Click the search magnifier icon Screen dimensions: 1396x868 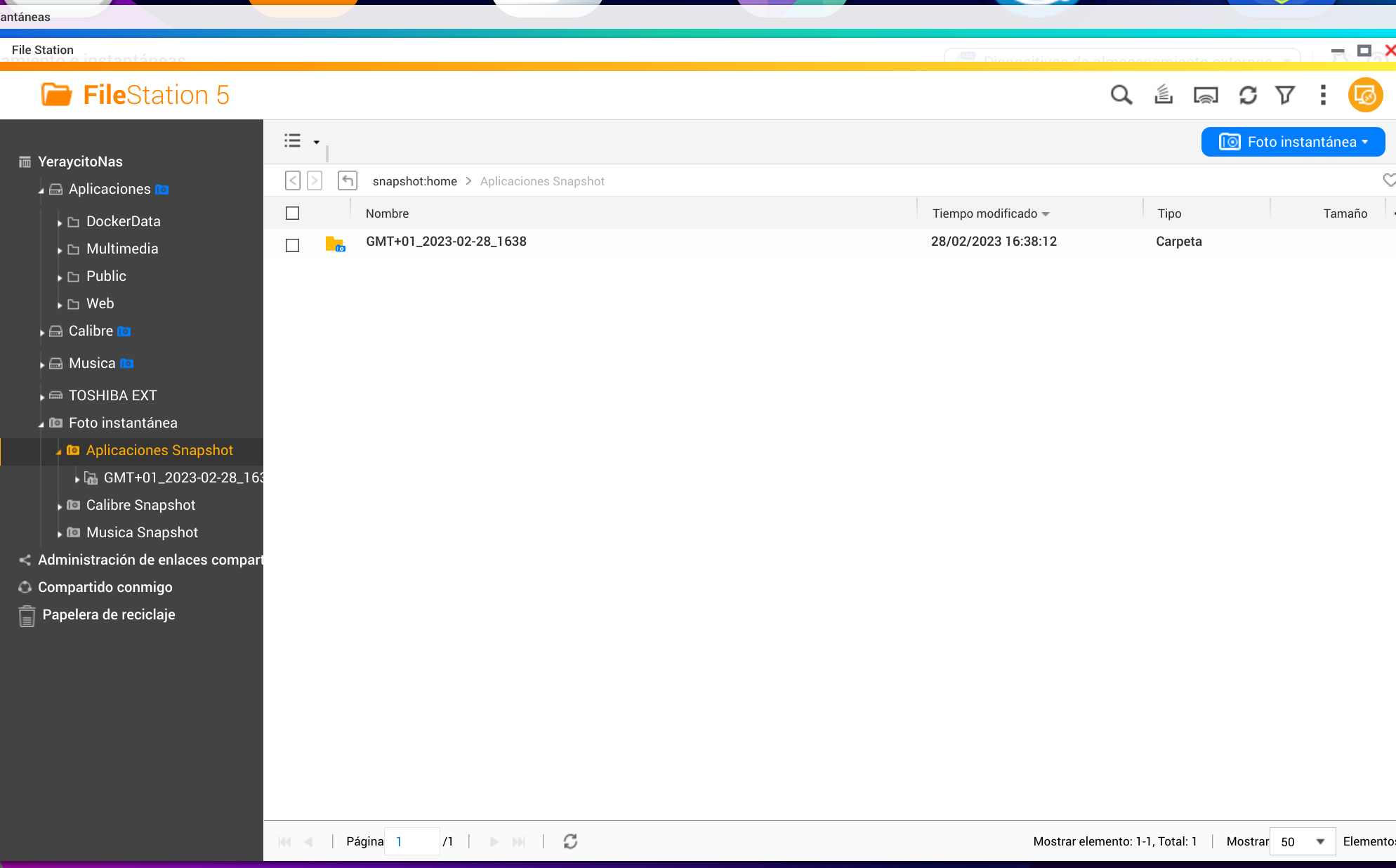1121,95
